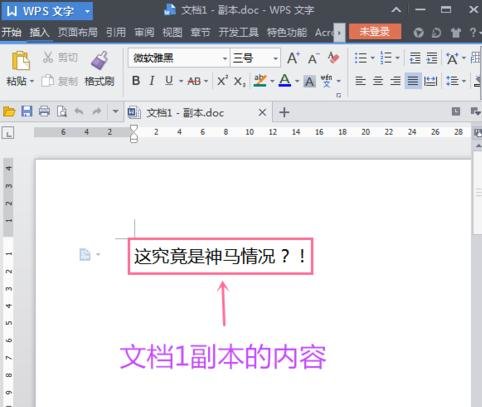Open the font name dropdown
The image size is (482, 407).
[x=225, y=59]
